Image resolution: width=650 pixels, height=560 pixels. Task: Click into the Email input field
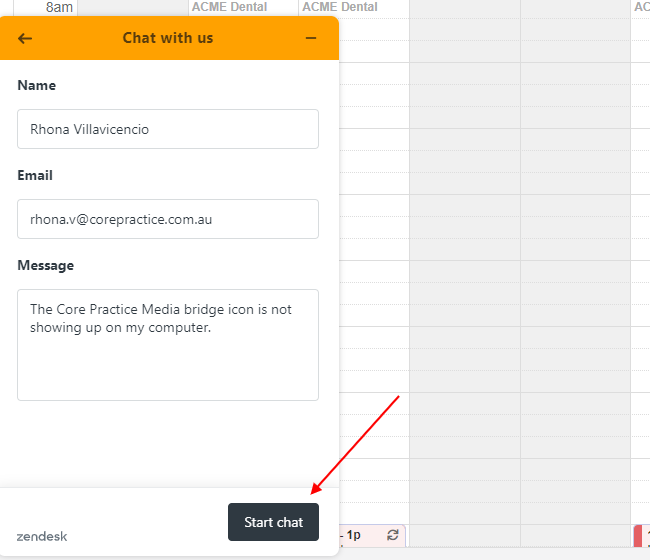click(x=168, y=219)
